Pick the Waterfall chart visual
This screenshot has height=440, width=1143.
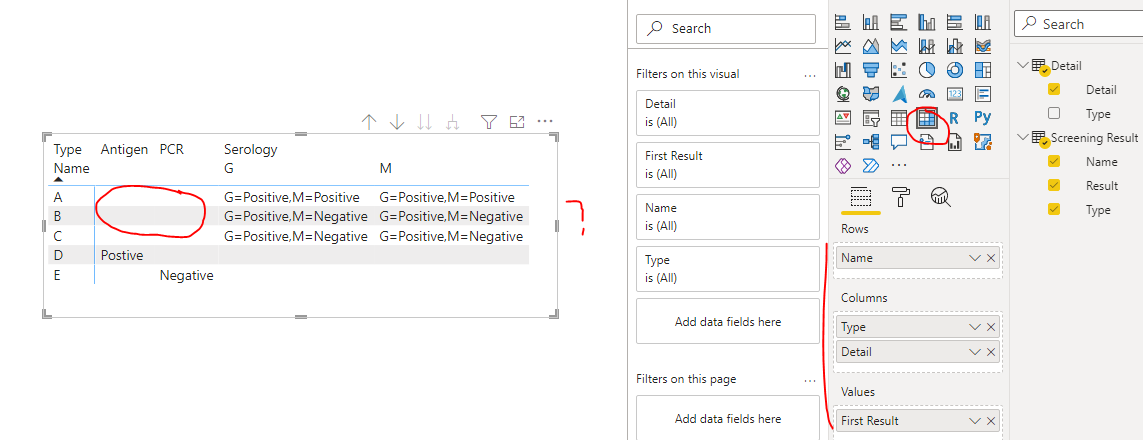(x=843, y=70)
